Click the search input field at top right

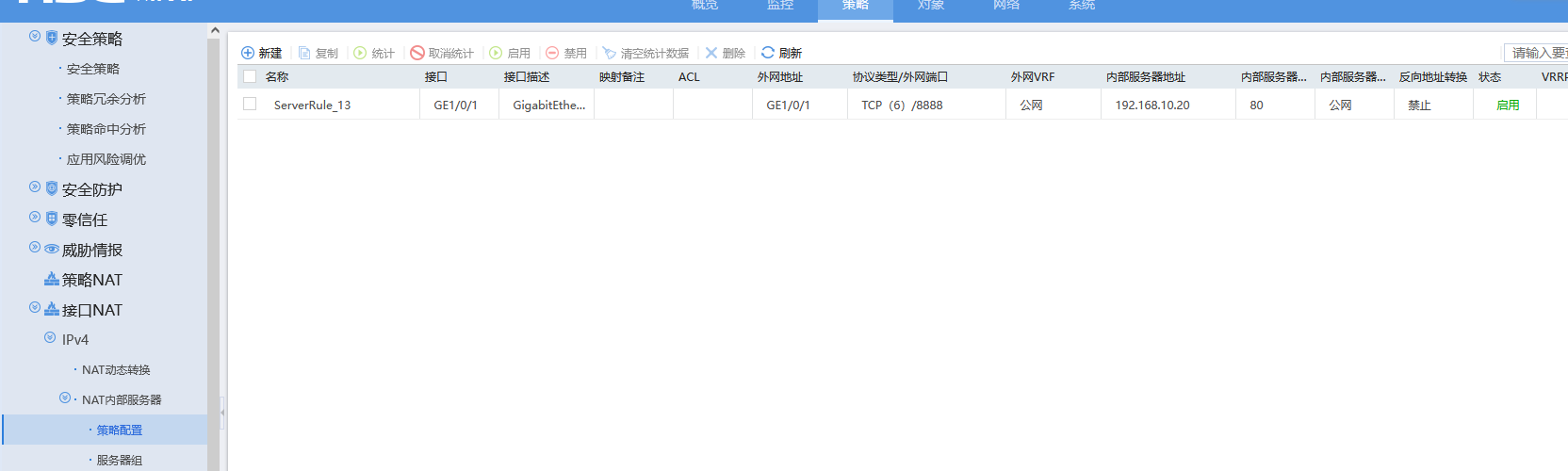[1538, 53]
